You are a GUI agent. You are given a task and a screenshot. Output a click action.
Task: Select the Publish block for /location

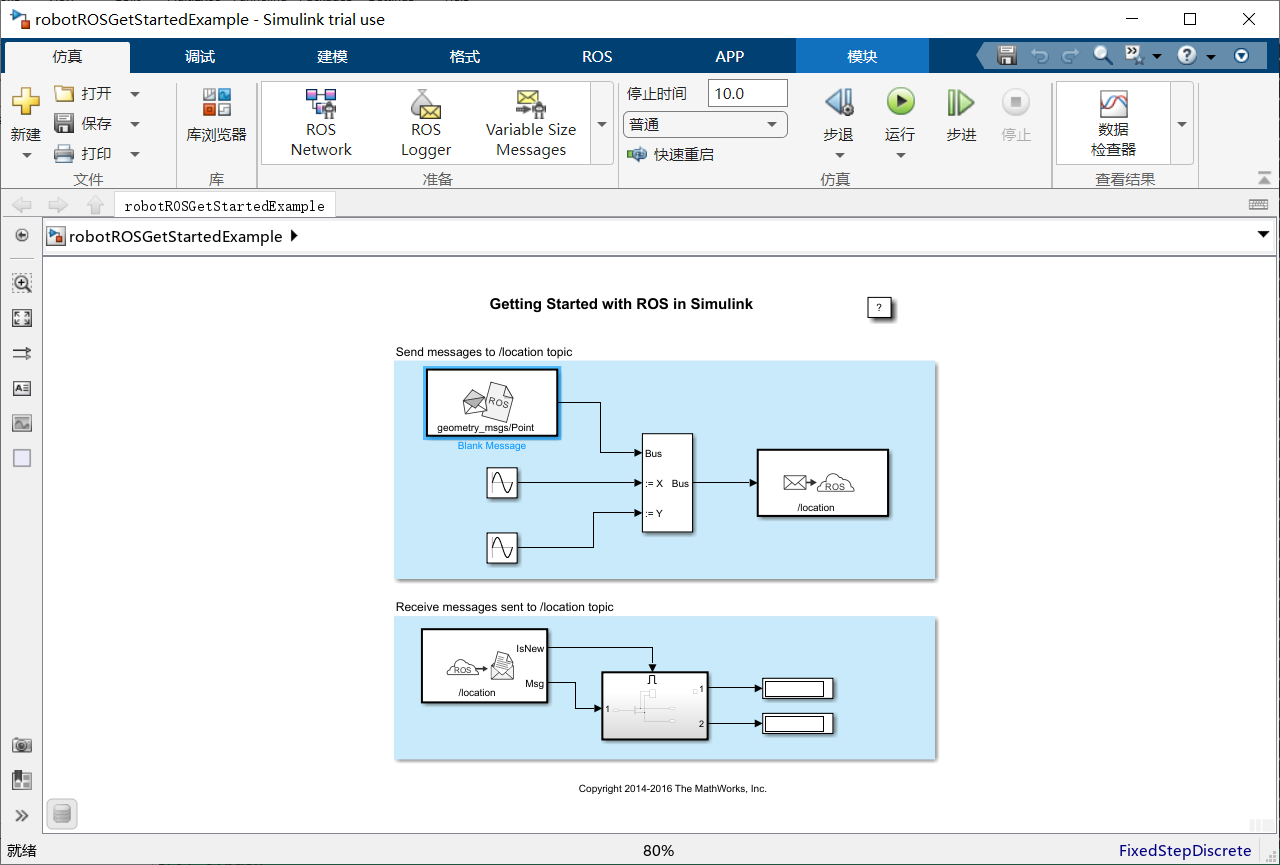point(823,483)
